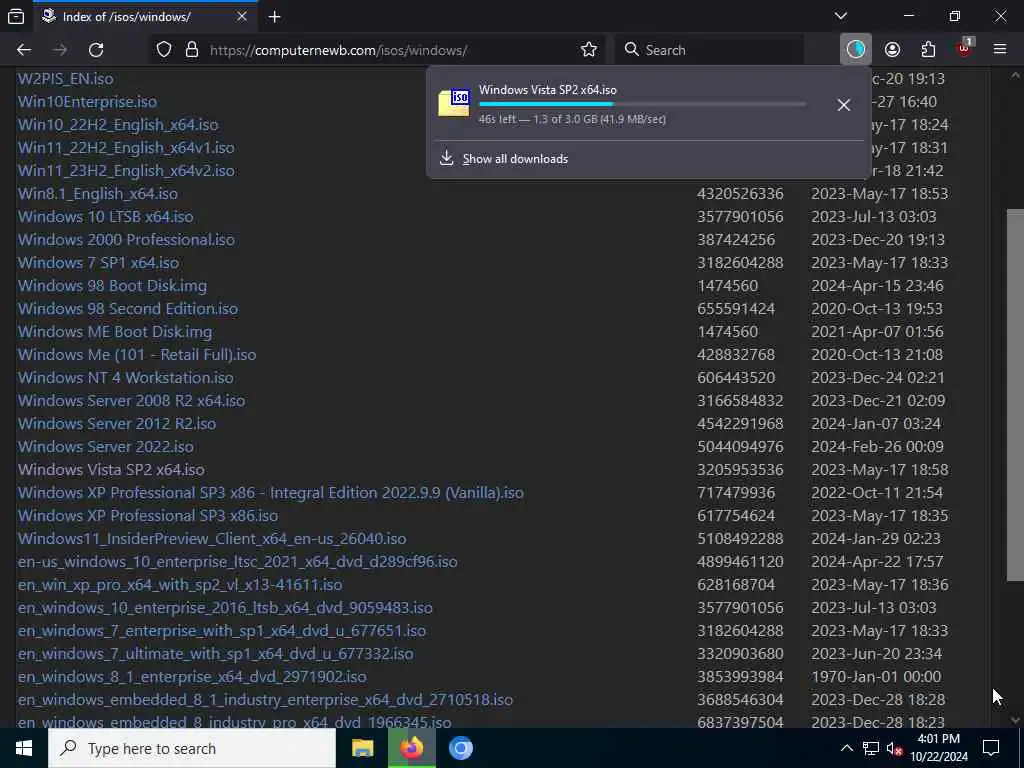Screen dimensions: 1024x768
Task: Click the uBlock Origin extension icon
Action: coord(965,48)
